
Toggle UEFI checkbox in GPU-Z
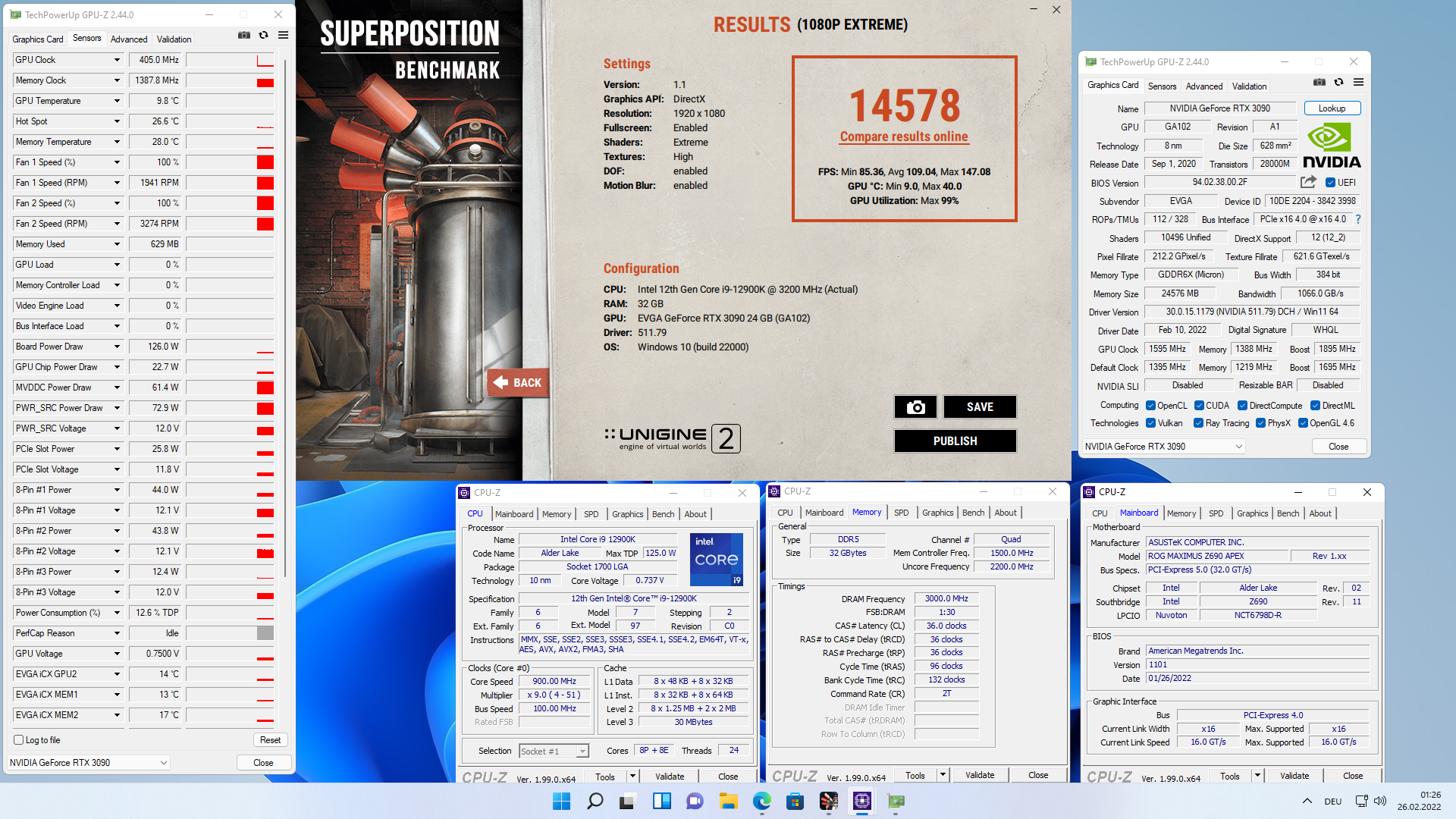tap(1330, 183)
